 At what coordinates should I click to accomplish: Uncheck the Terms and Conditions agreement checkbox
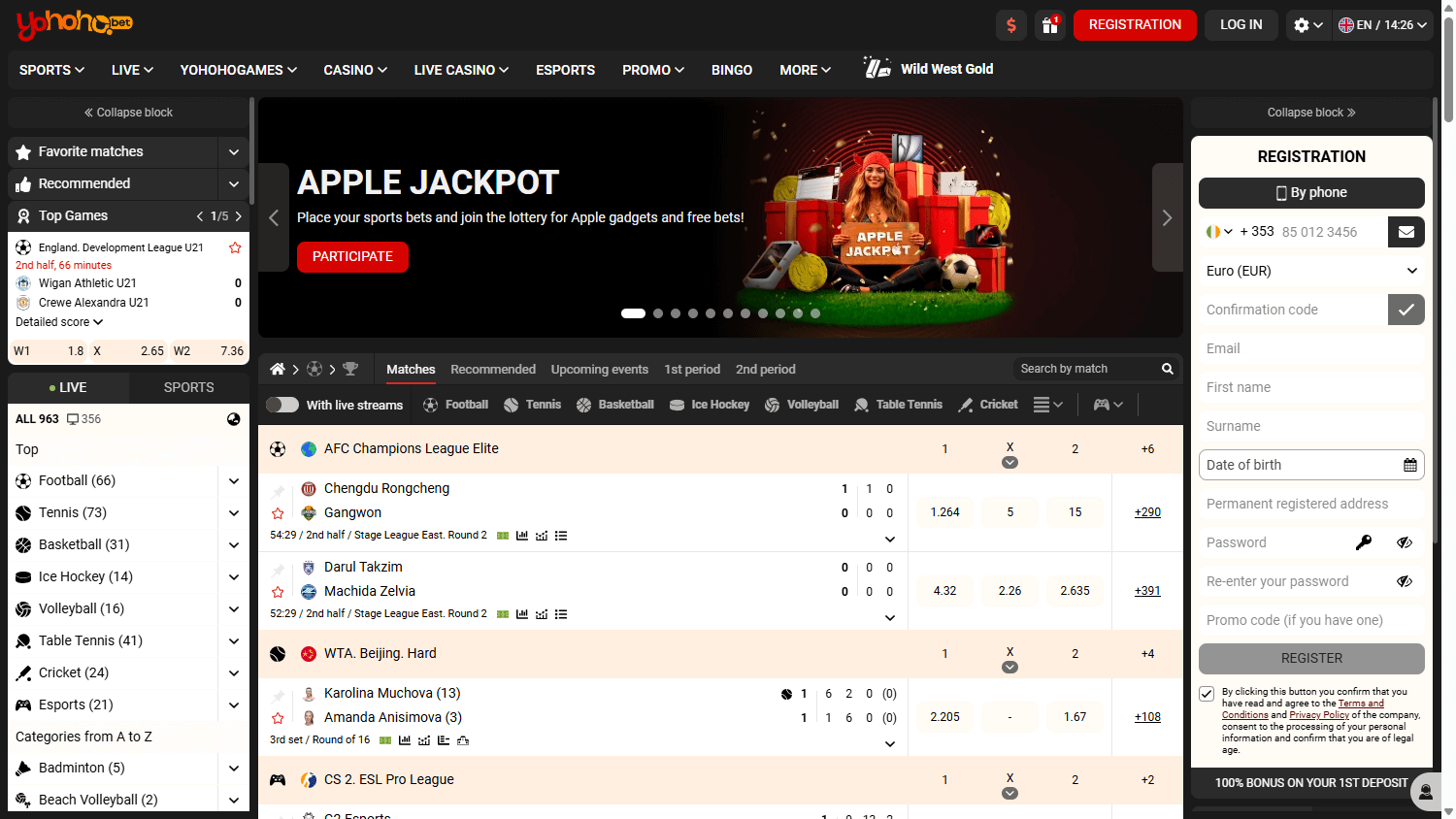coord(1207,694)
